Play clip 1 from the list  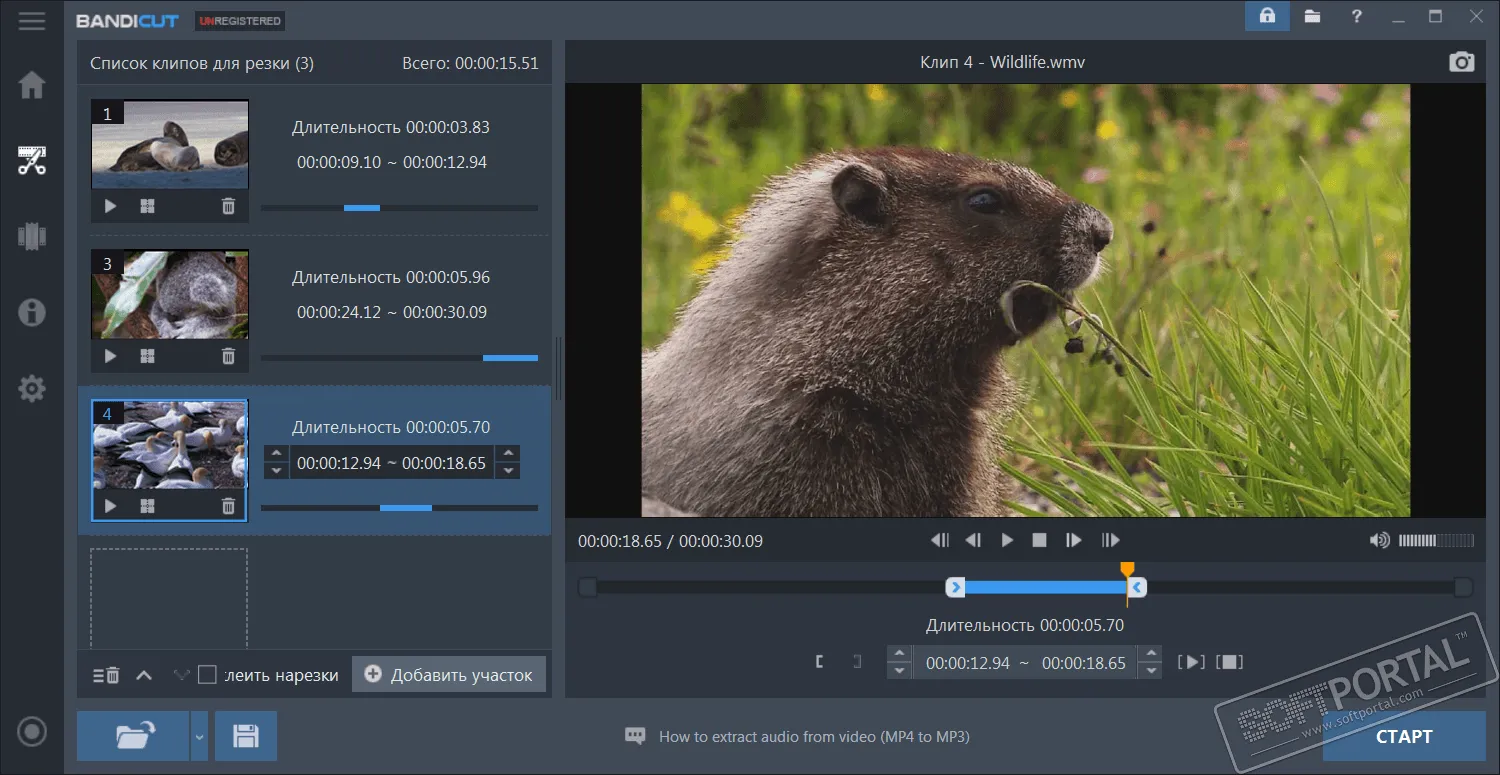click(110, 206)
